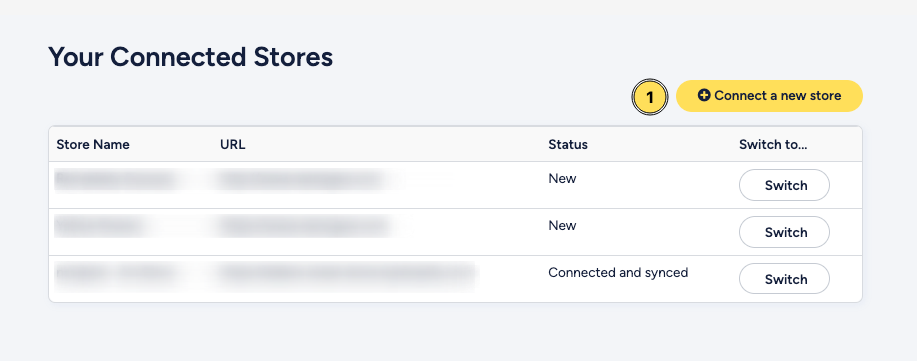917x361 pixels.
Task: Click the blurred name of the synced store
Action: [x=116, y=273]
